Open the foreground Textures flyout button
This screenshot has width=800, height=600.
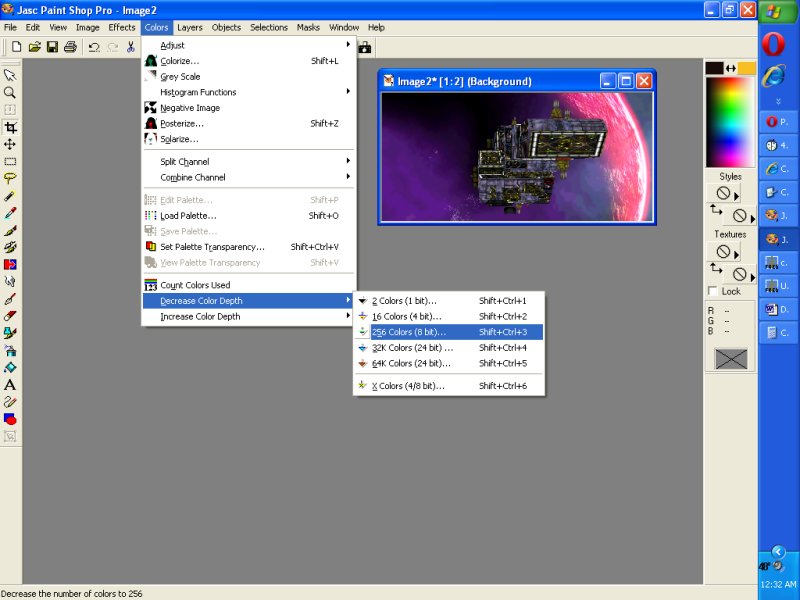tap(737, 254)
